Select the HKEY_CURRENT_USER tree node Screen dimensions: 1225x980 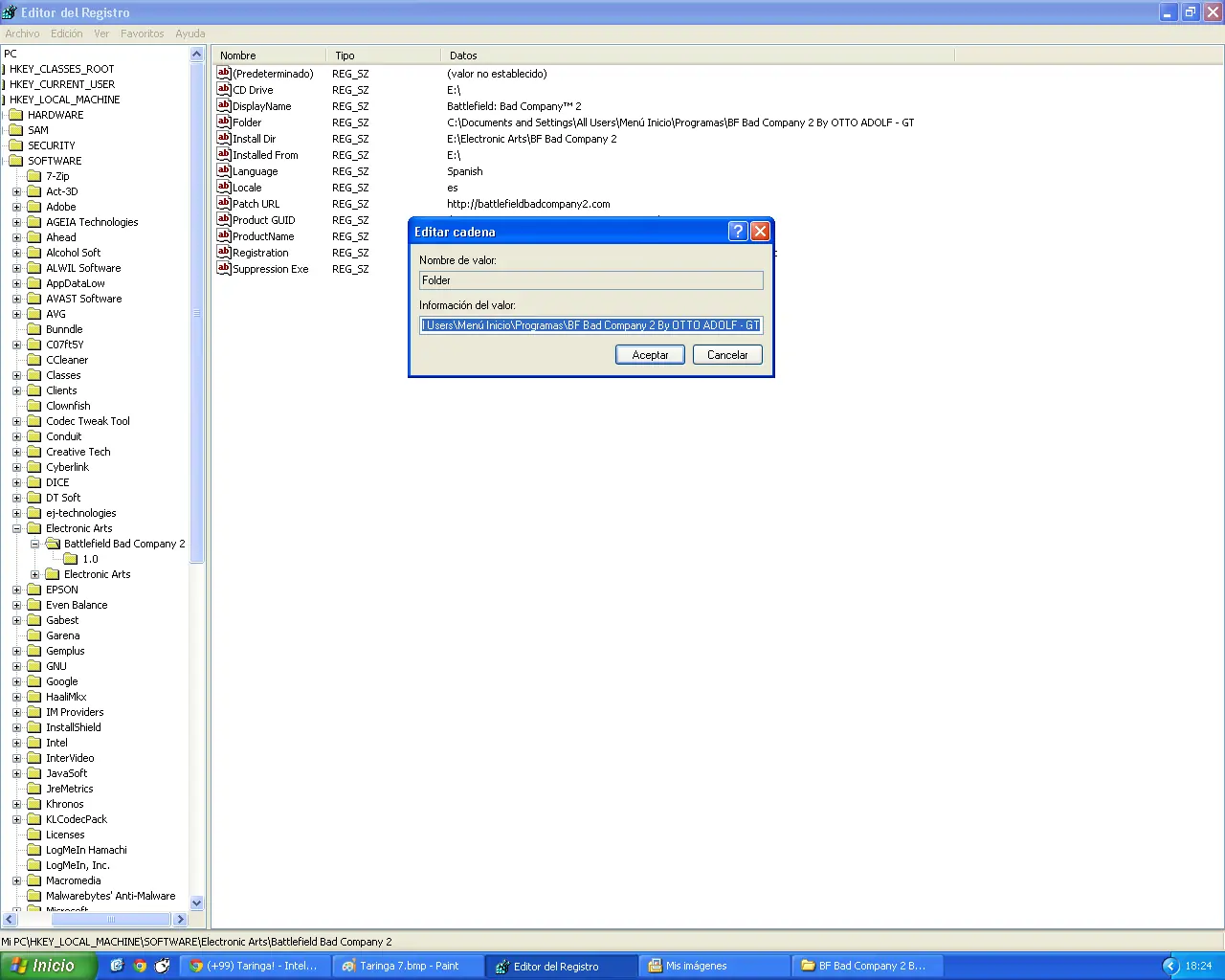coord(62,84)
